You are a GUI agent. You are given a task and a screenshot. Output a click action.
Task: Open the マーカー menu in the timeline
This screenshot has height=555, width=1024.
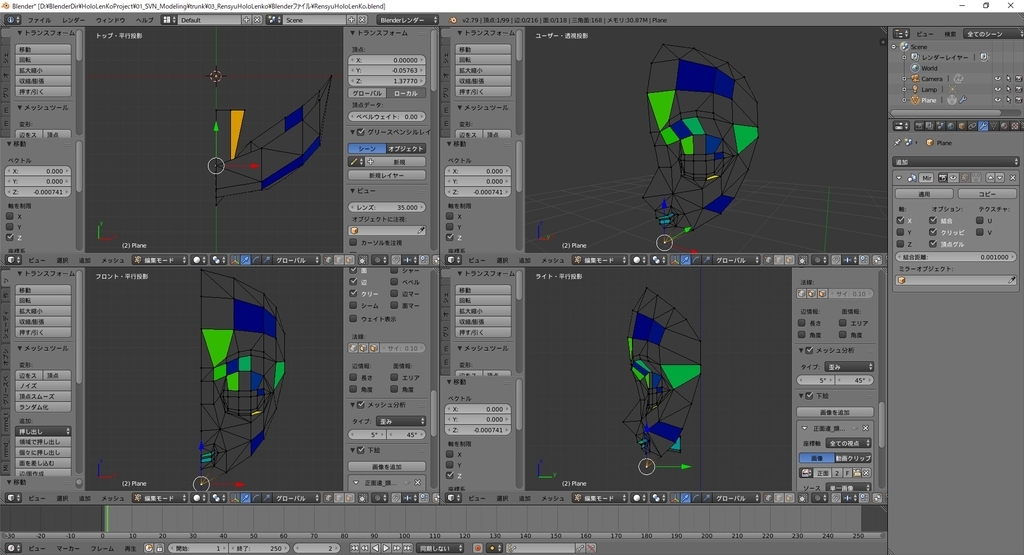[68, 548]
